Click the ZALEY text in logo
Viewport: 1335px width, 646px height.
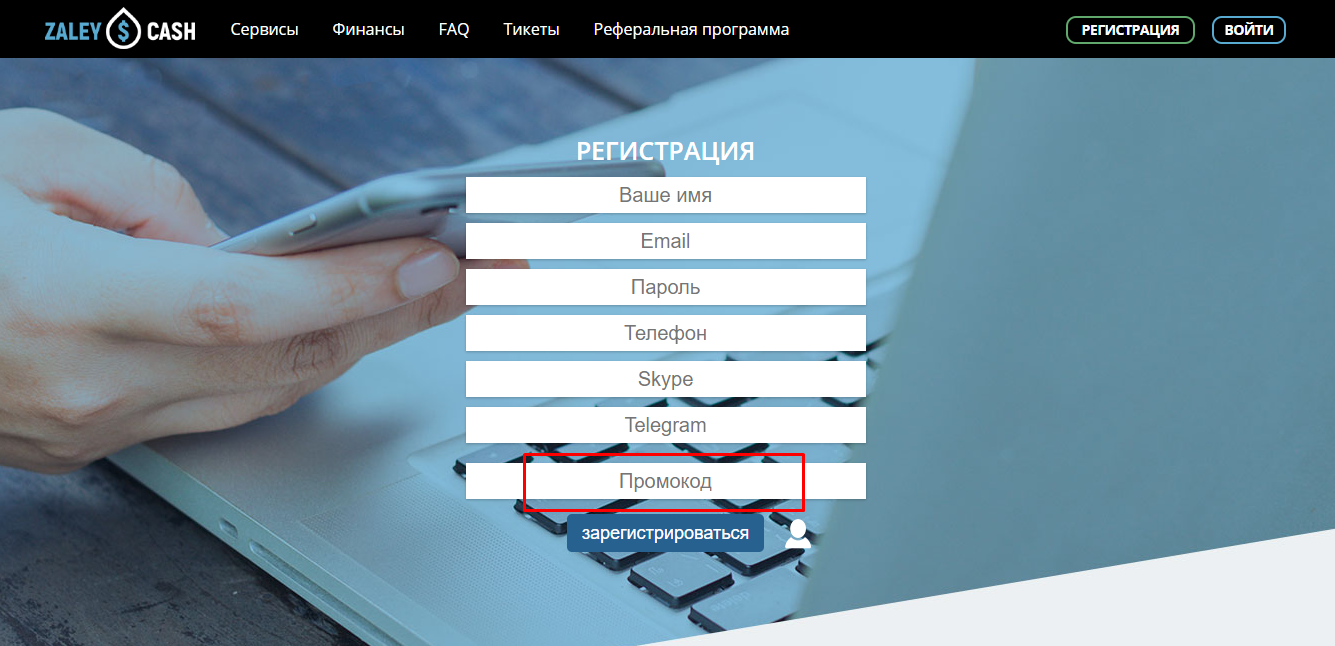click(x=73, y=31)
